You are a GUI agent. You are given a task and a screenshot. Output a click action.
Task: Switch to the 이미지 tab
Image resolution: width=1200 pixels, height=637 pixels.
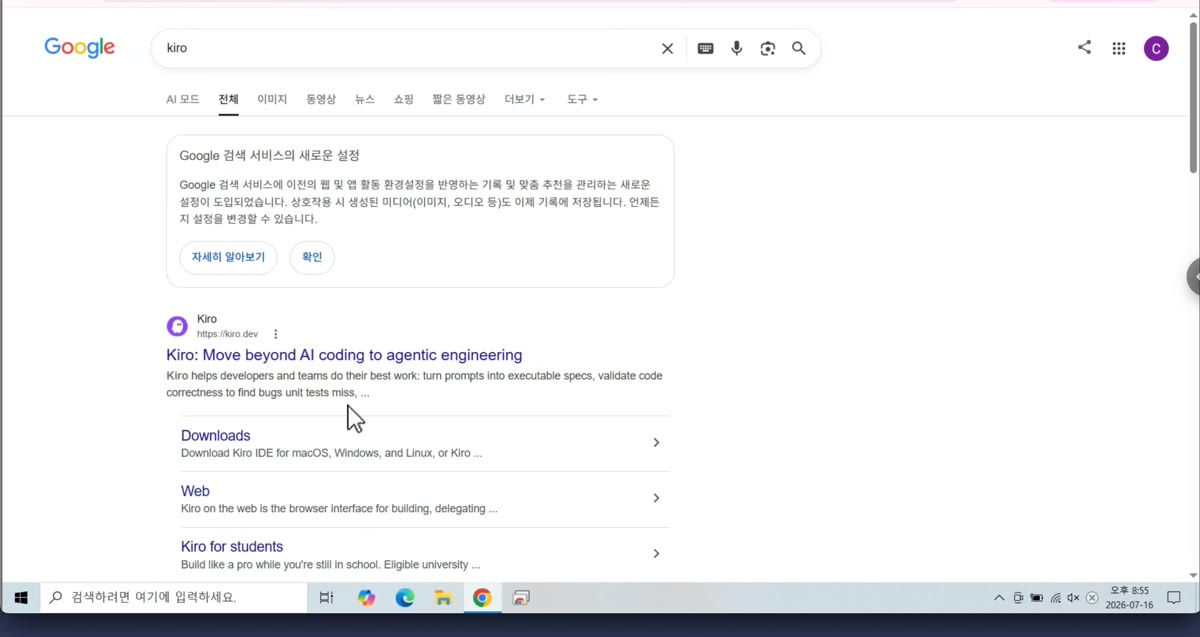pyautogui.click(x=272, y=99)
